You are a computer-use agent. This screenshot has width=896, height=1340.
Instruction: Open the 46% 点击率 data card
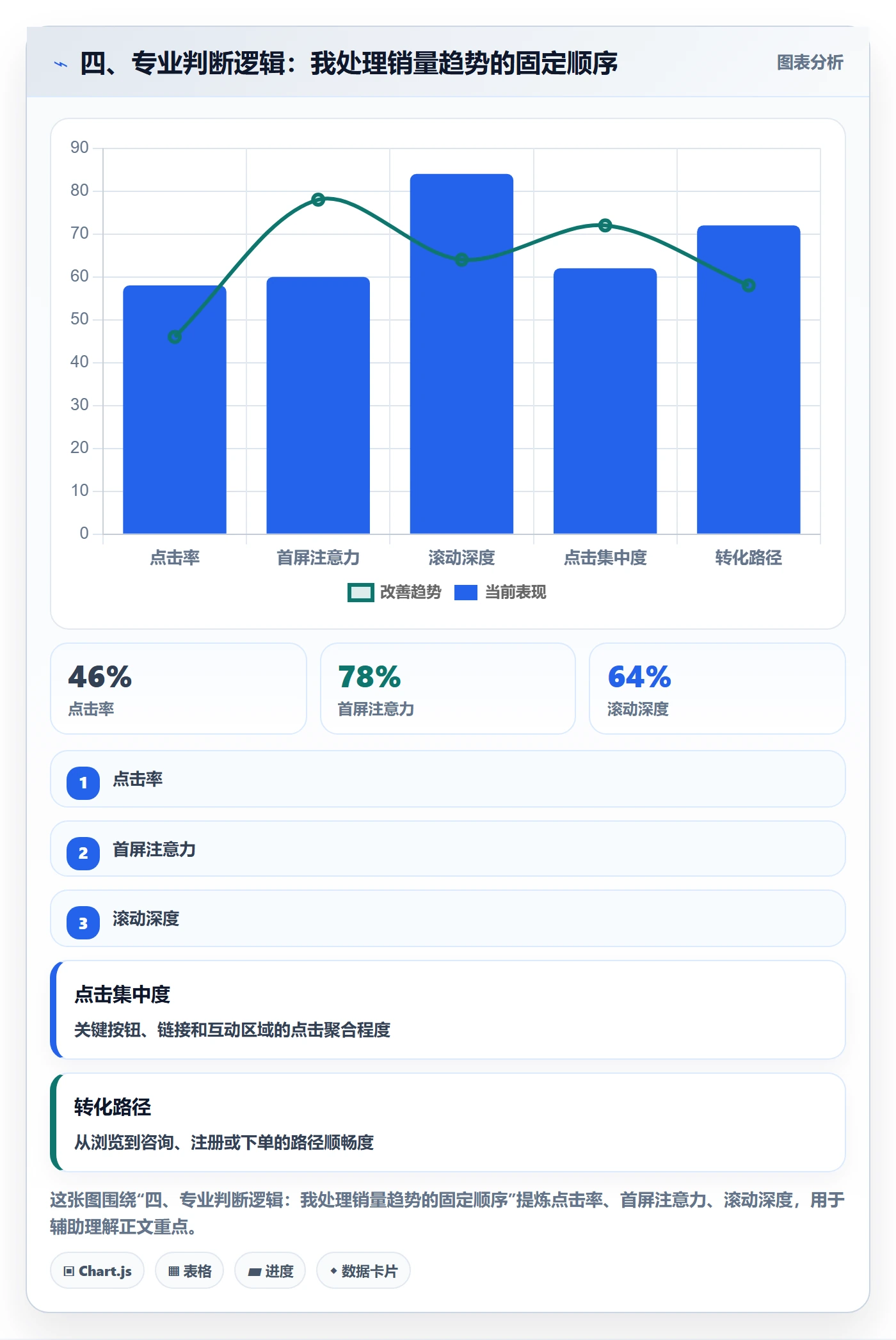(179, 689)
